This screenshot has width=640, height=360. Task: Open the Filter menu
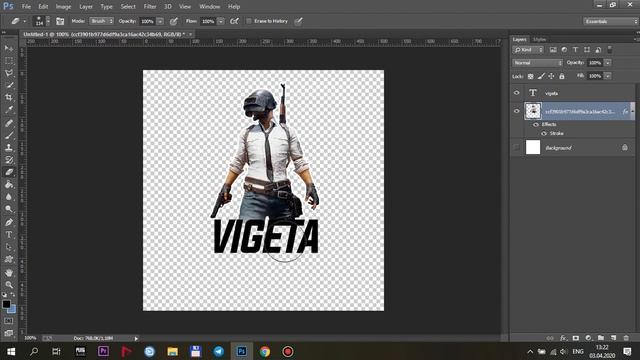point(150,7)
